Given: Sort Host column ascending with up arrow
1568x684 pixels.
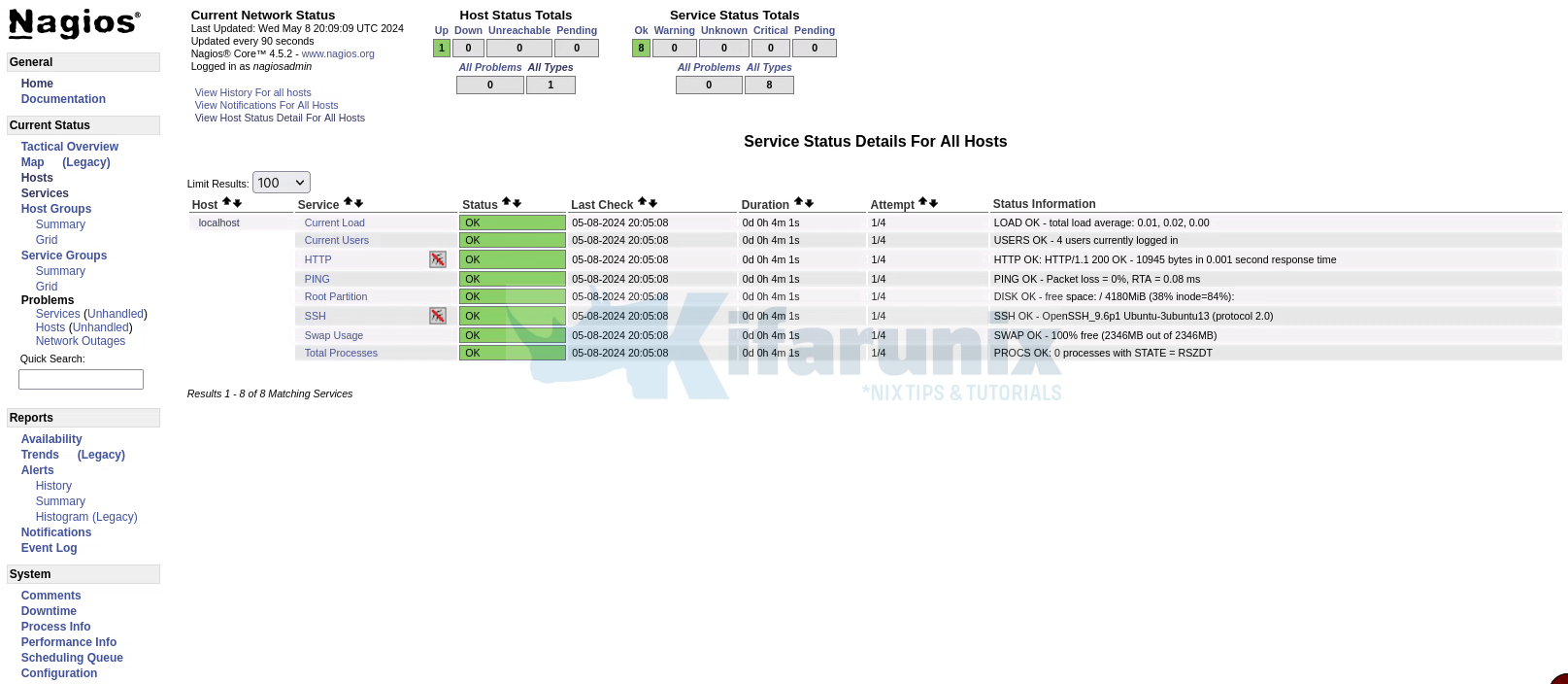Looking at the screenshot, I should tap(226, 203).
